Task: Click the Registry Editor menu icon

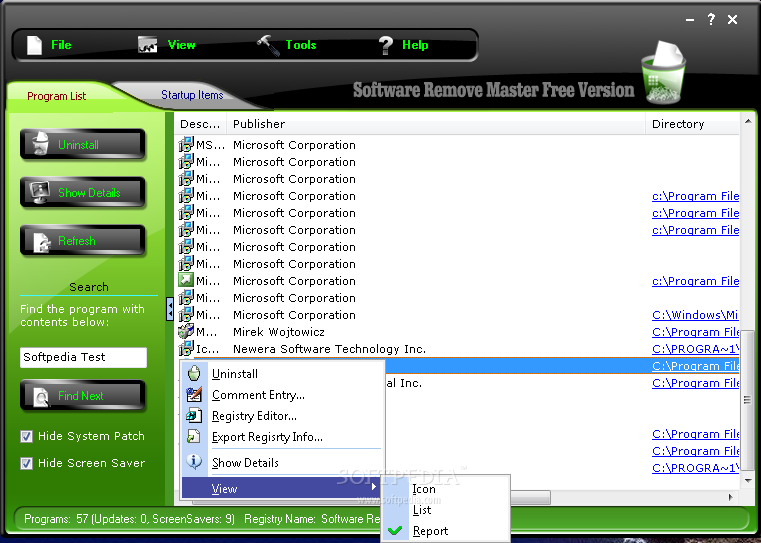Action: [194, 415]
